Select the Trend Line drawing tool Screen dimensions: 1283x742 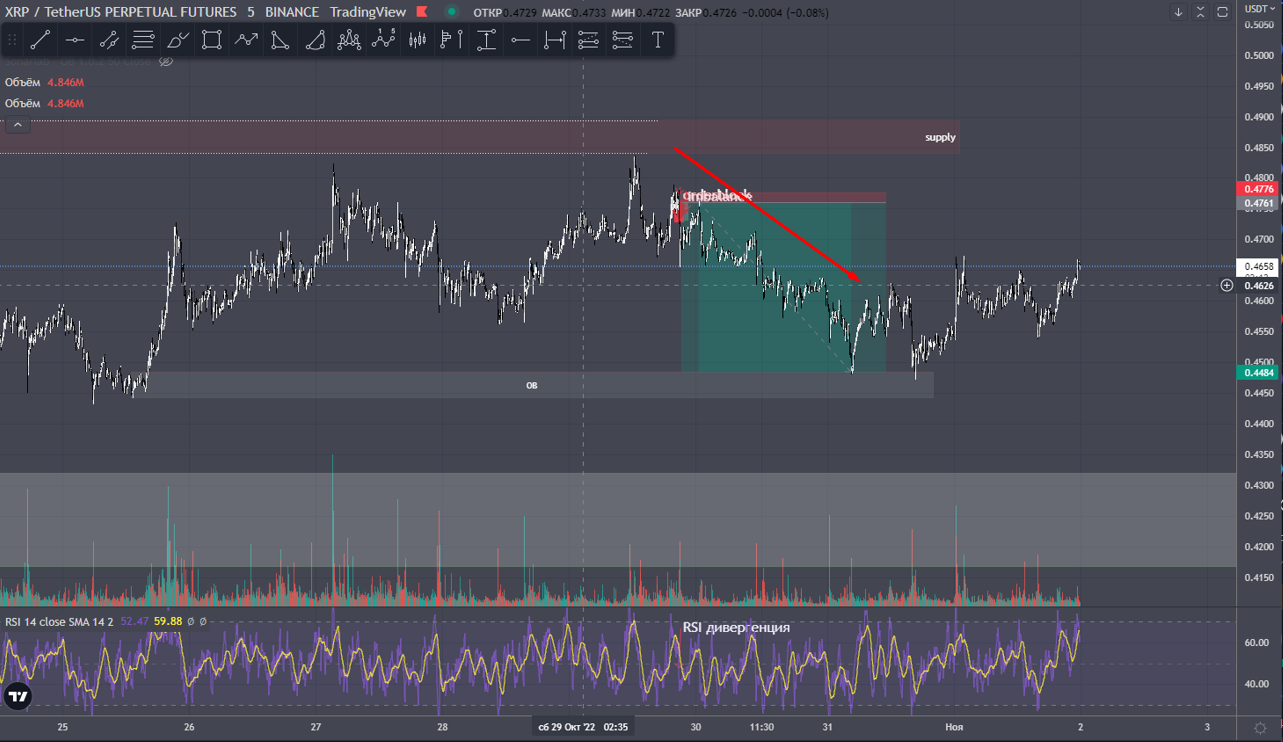tap(40, 40)
